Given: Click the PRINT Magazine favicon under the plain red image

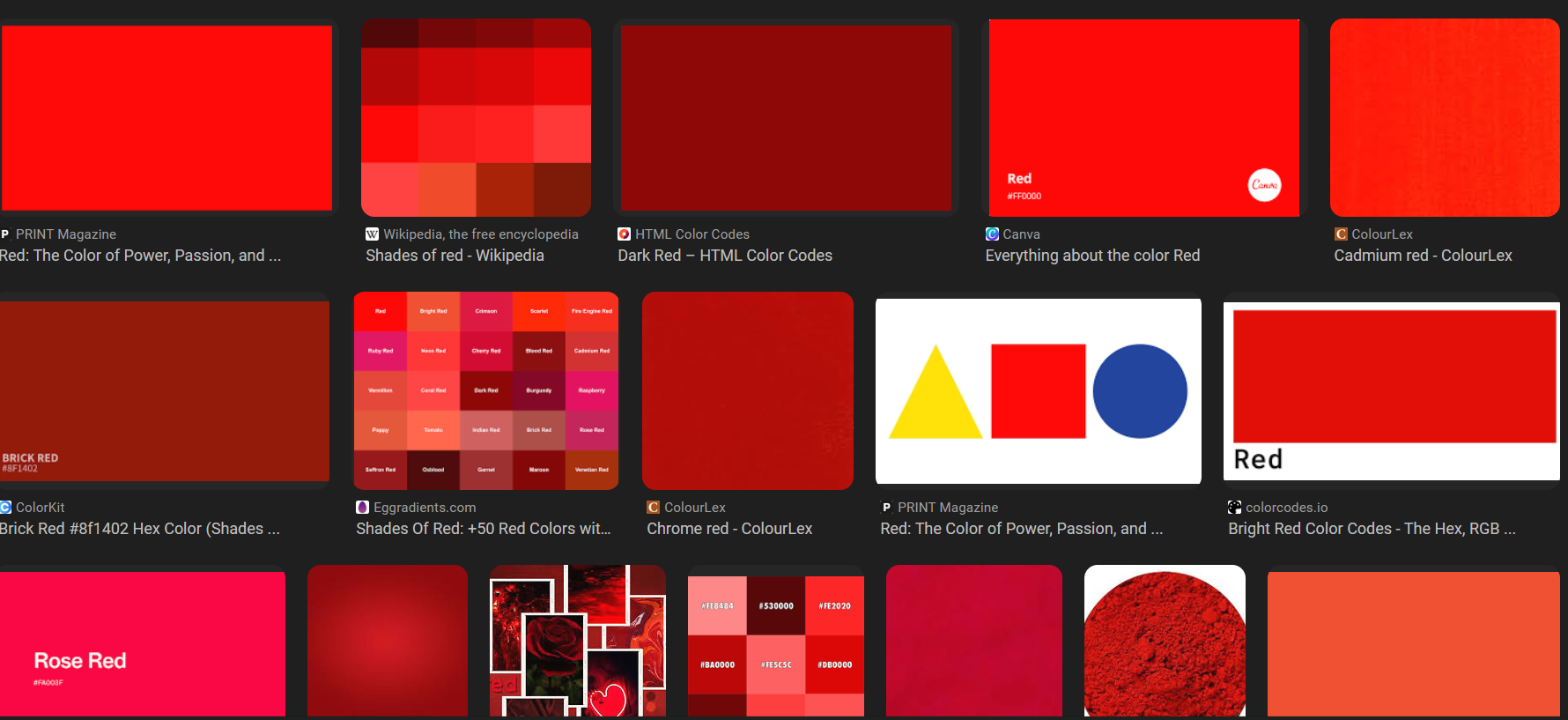Looking at the screenshot, I should (x=5, y=234).
